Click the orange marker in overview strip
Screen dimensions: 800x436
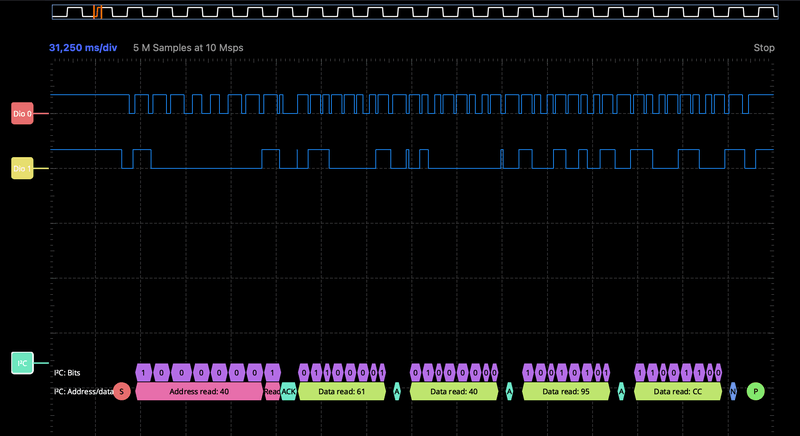[x=97, y=12]
